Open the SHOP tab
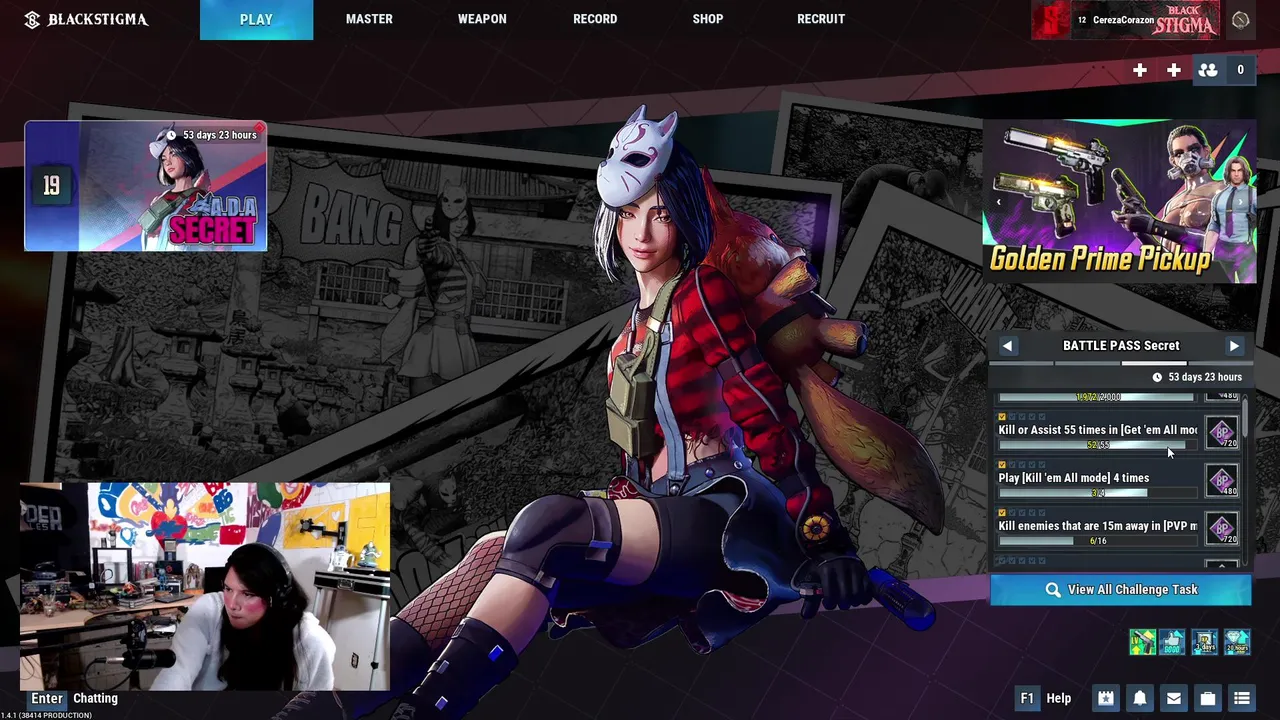This screenshot has width=1280, height=720. (x=708, y=19)
